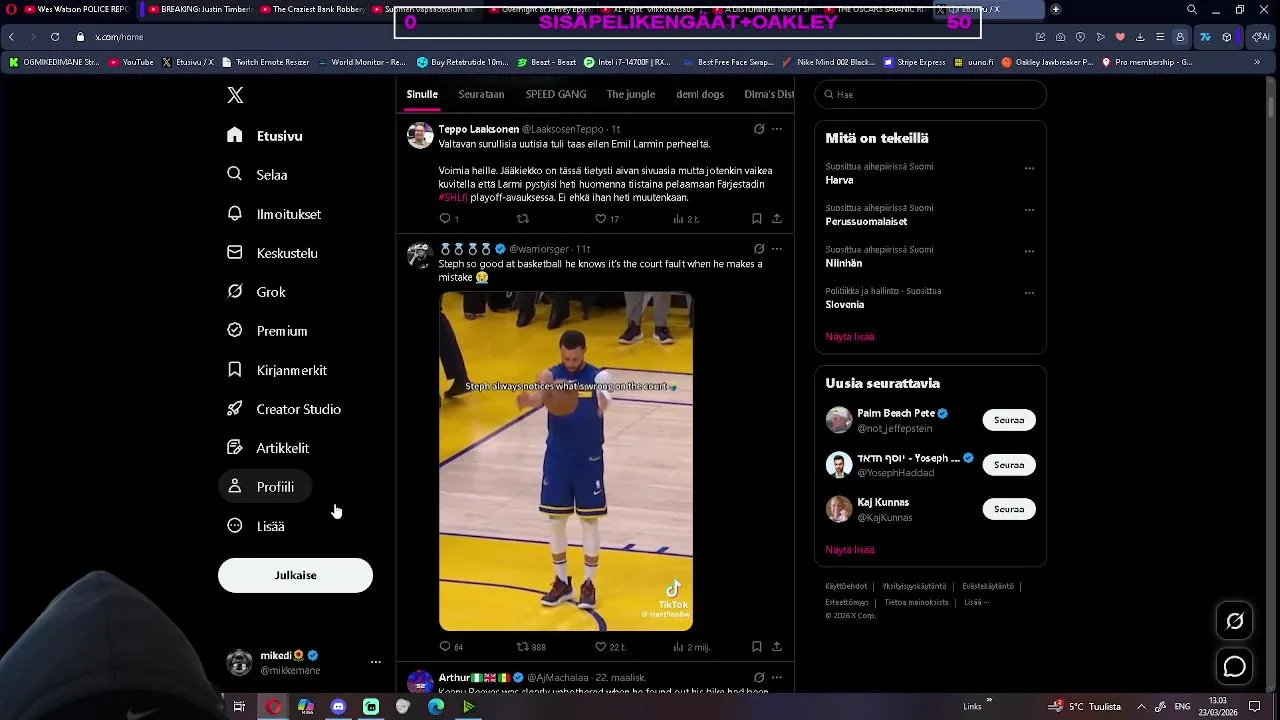Open floating chat messages button
The image size is (1280, 720).
[1235, 667]
